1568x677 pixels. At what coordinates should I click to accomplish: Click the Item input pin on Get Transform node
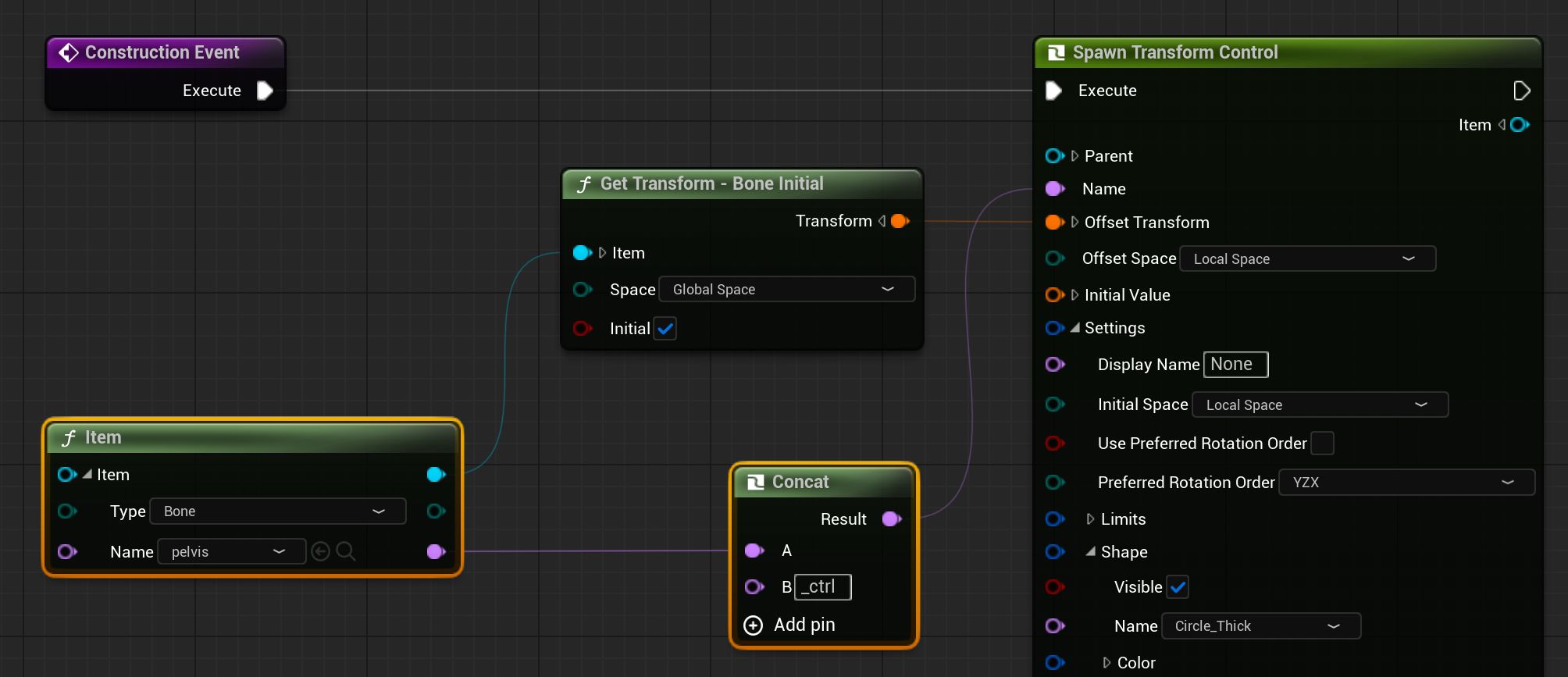(x=583, y=253)
